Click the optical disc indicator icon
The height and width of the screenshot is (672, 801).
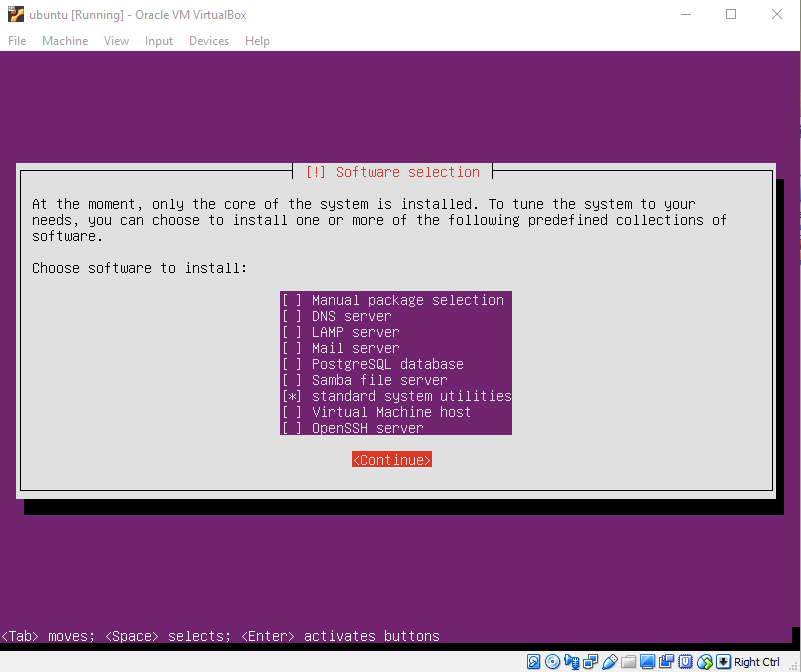pos(552,662)
